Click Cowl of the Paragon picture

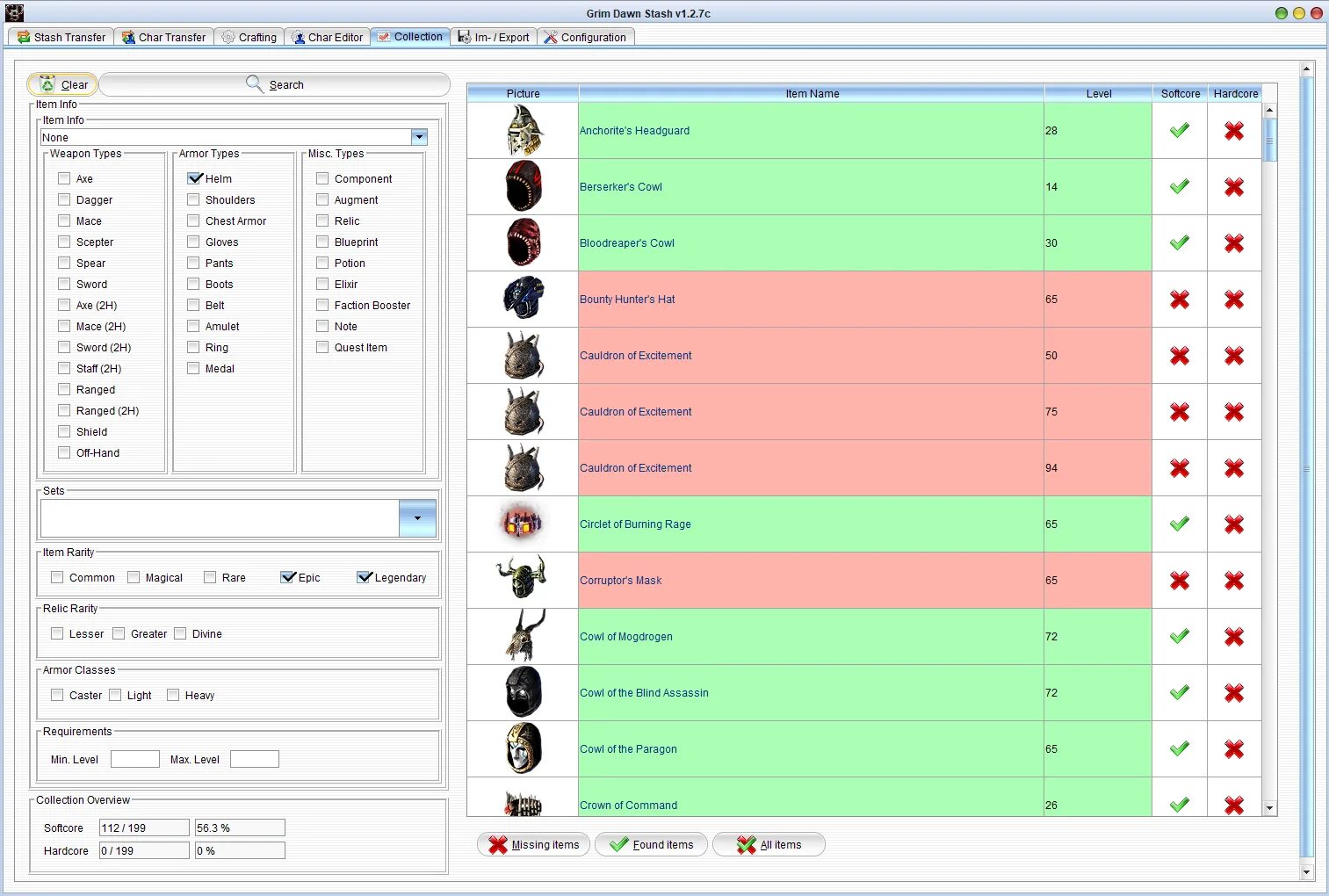(524, 748)
